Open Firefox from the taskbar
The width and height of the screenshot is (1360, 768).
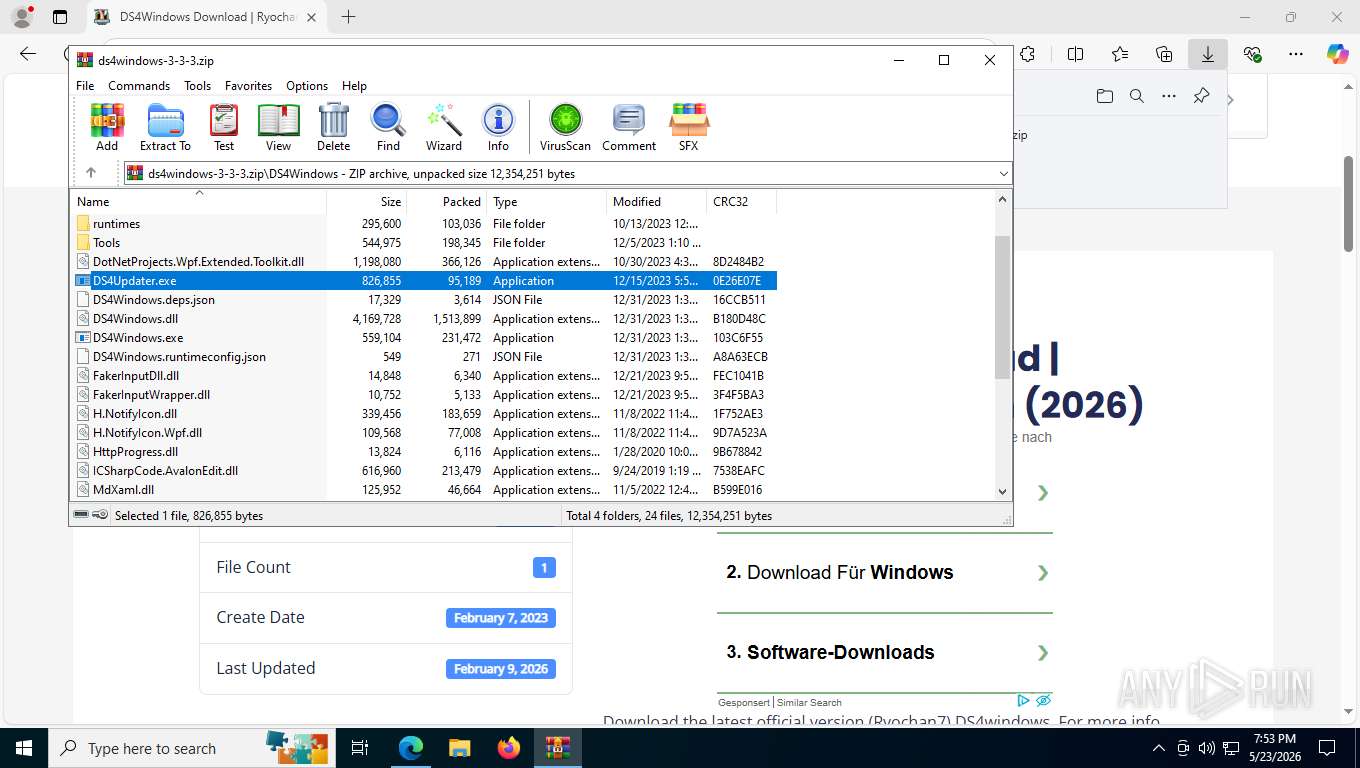pos(509,748)
